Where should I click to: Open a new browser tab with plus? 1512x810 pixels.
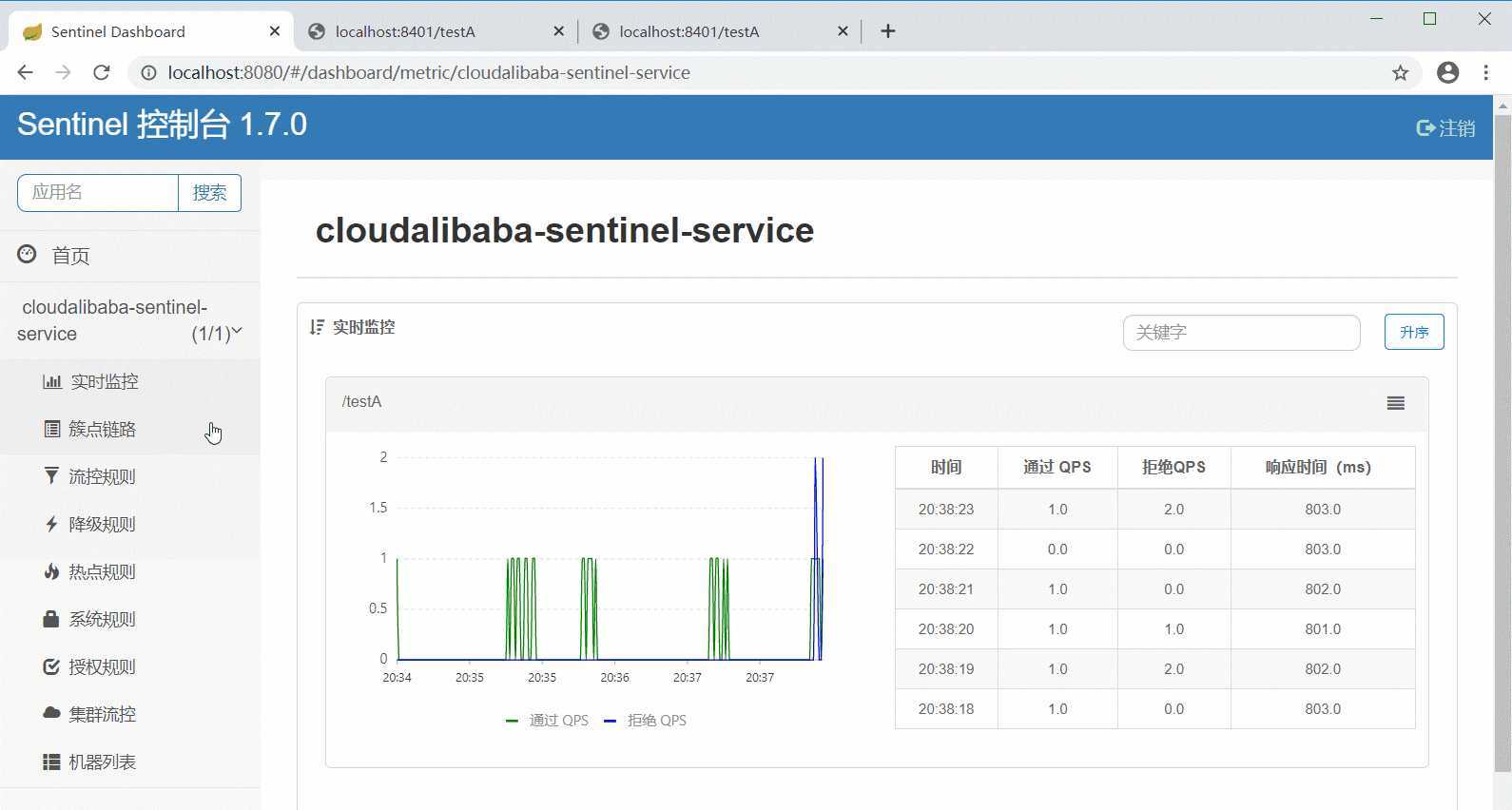coord(887,31)
